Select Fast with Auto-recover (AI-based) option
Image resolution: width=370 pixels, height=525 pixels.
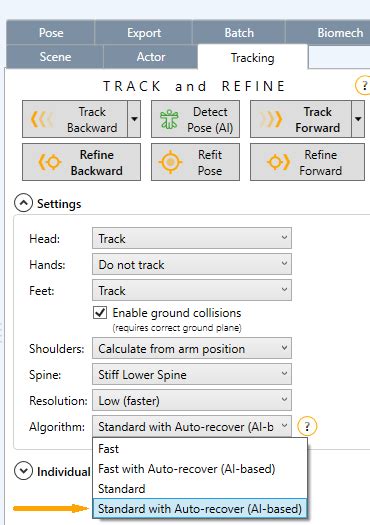(187, 469)
